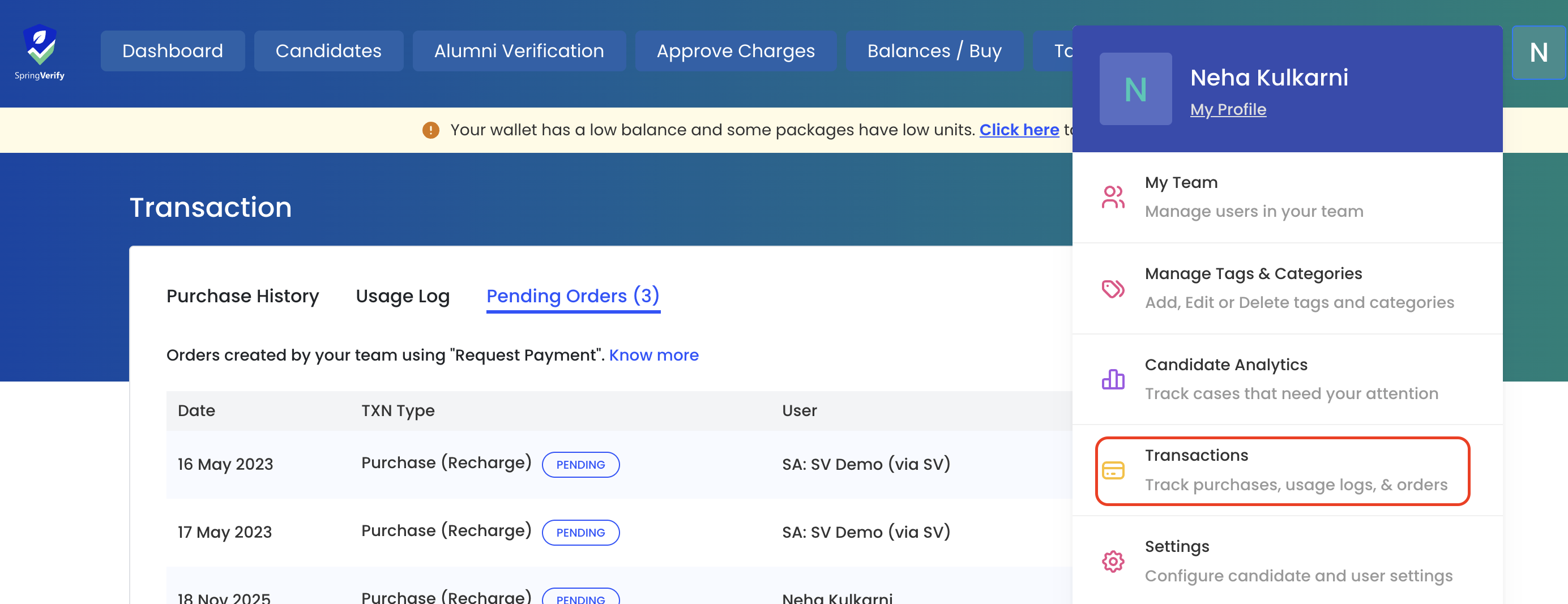Follow the My Profile link
Screen dimensions: 1568x604
[x=1228, y=109]
